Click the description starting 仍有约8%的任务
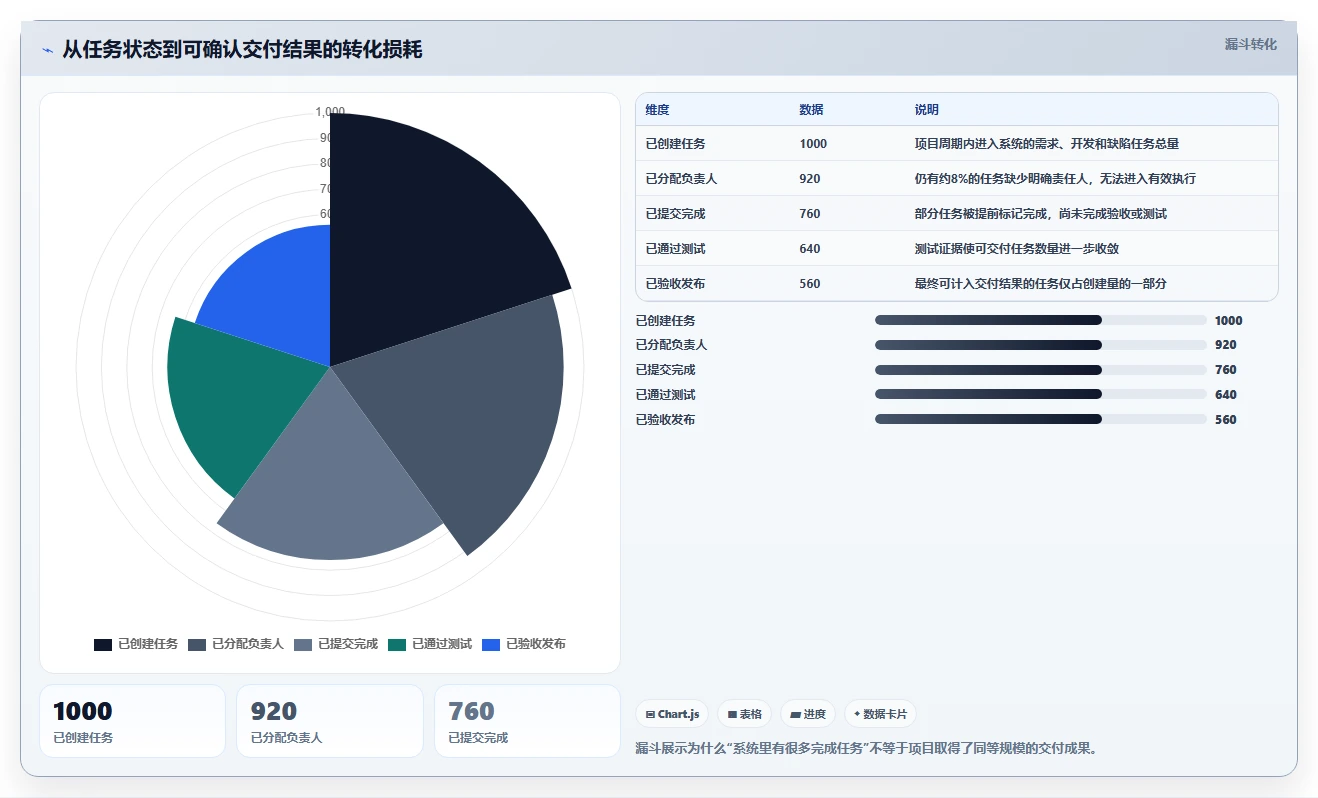The height and width of the screenshot is (798, 1318). click(x=1055, y=179)
